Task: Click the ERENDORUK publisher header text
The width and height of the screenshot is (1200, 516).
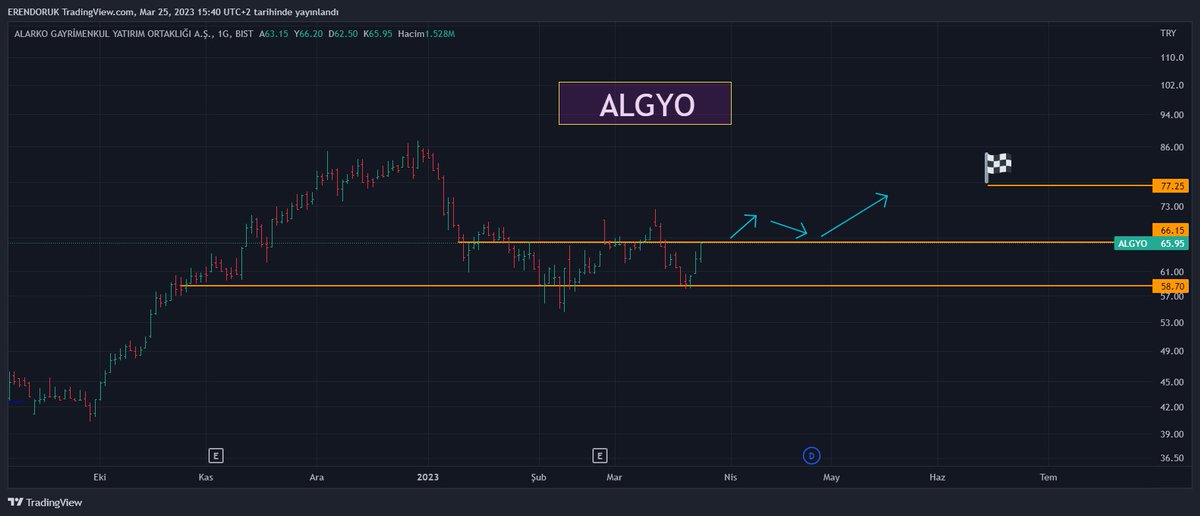Action: click(32, 11)
